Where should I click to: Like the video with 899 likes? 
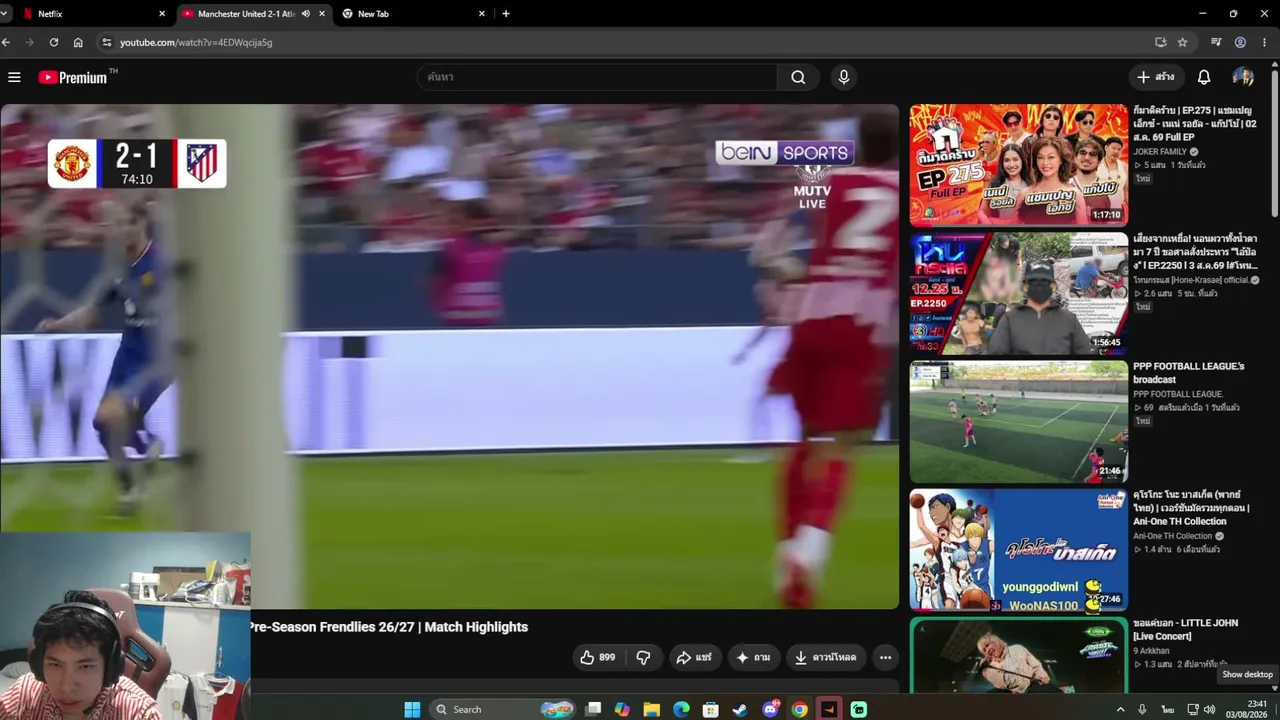click(597, 657)
